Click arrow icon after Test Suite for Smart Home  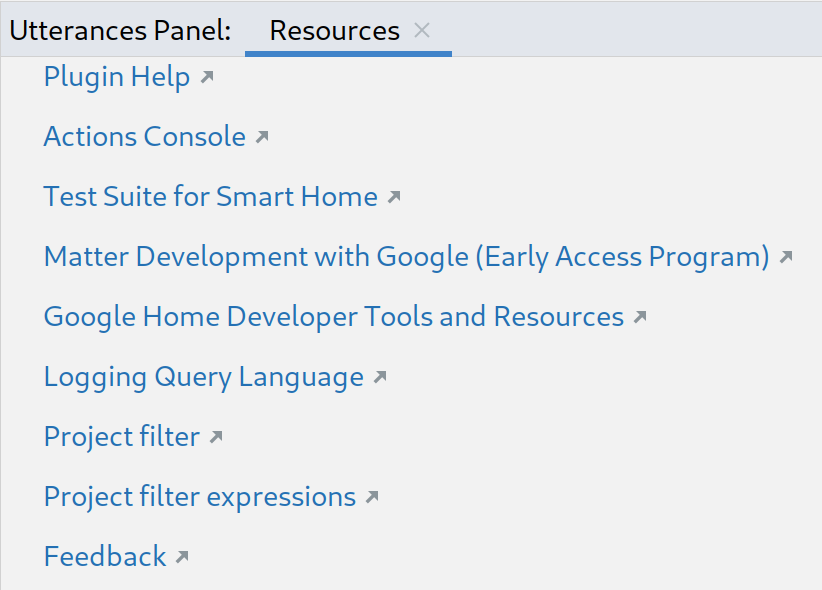pos(394,197)
